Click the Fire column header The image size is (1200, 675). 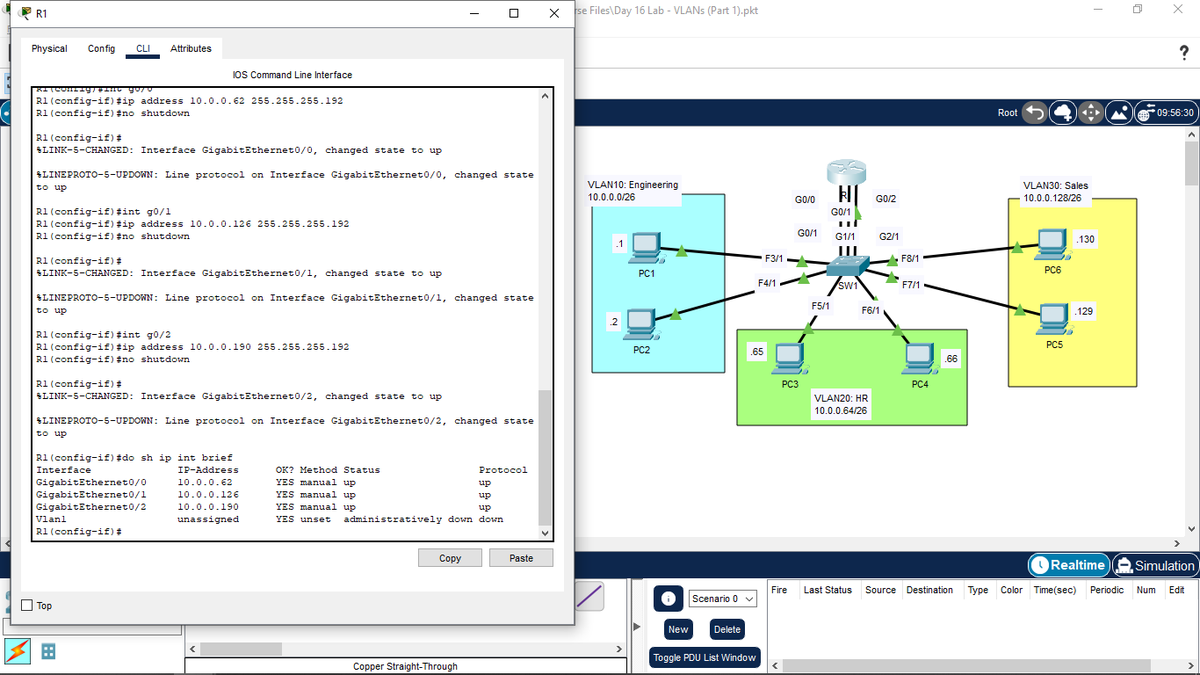click(779, 590)
